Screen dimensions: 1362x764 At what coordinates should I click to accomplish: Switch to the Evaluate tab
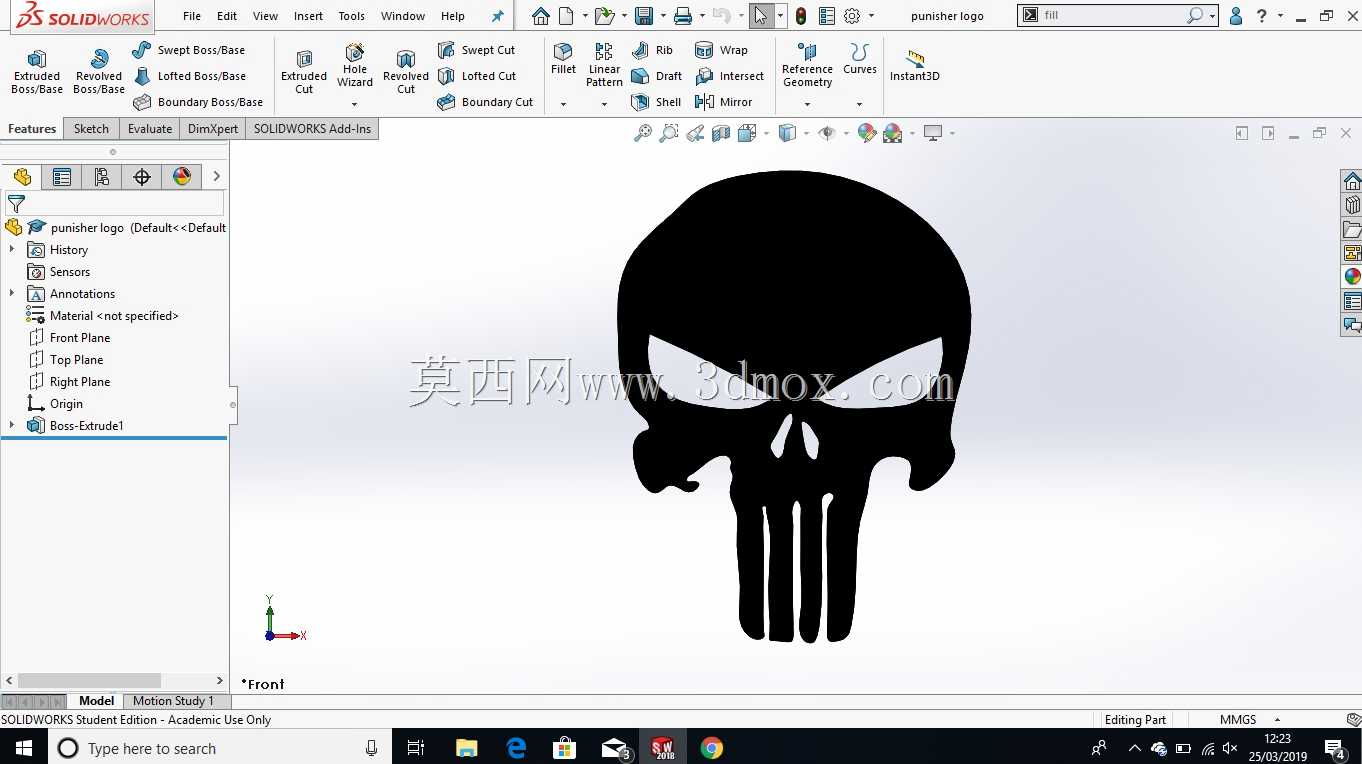tap(150, 128)
